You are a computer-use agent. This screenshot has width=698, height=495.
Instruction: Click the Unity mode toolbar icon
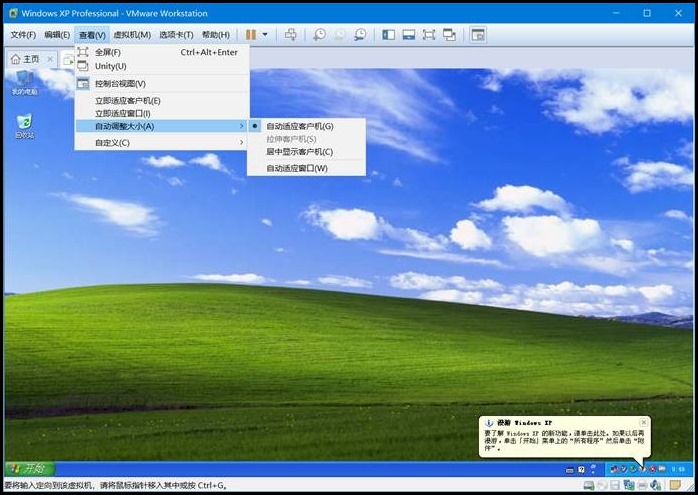click(x=449, y=35)
